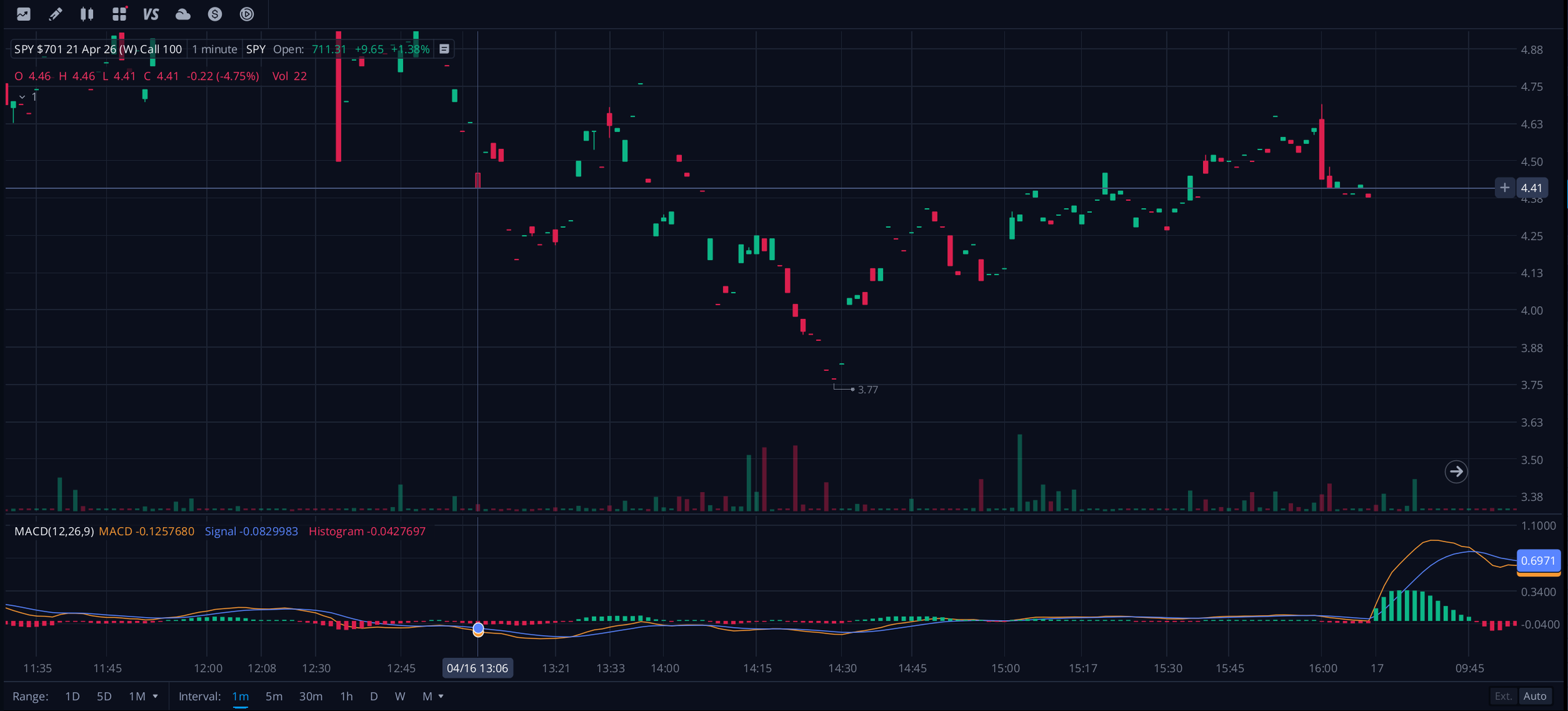The width and height of the screenshot is (1568, 711).
Task: Open the note icon beside SPY quote
Action: click(x=444, y=49)
